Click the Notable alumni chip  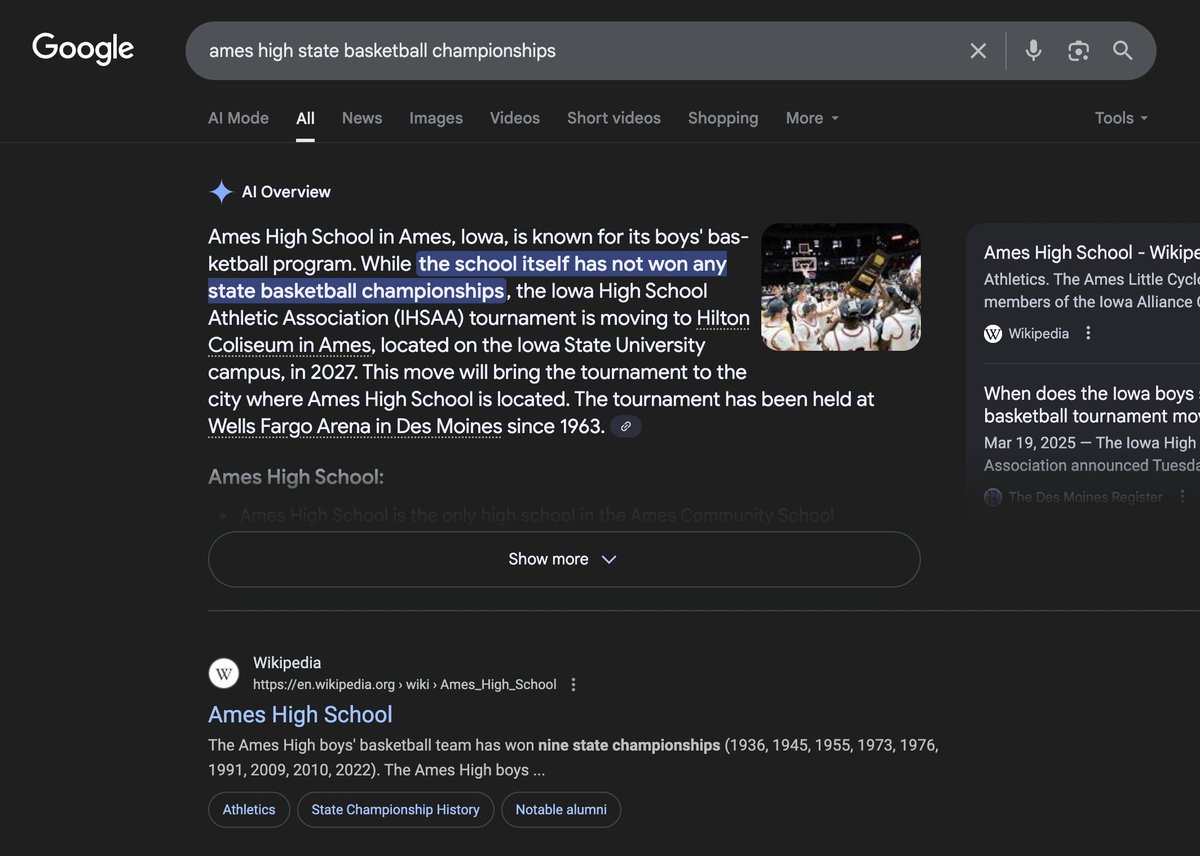point(561,810)
